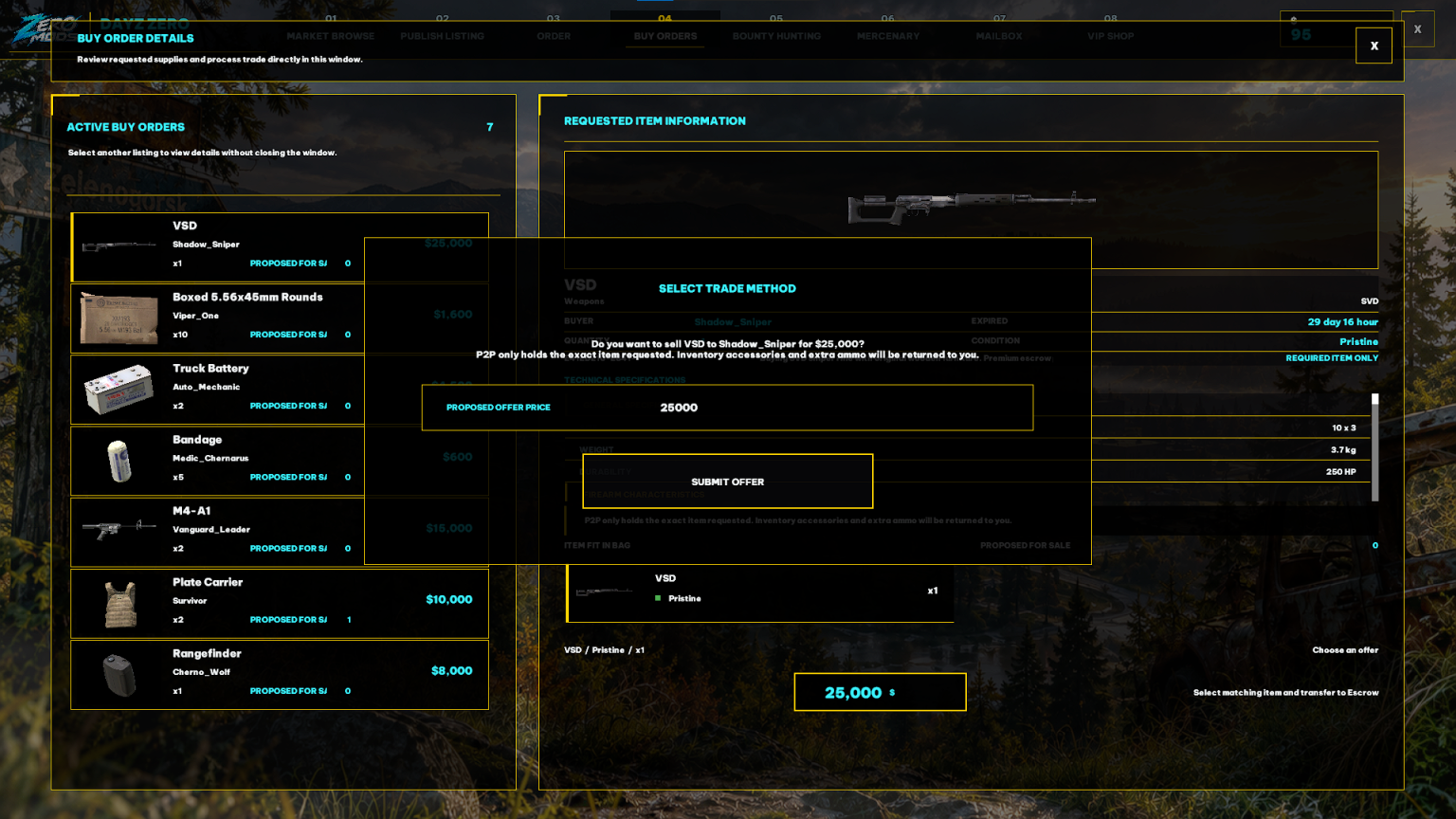This screenshot has width=1456, height=819.
Task: Close the Buy Order Details window
Action: click(x=1374, y=45)
